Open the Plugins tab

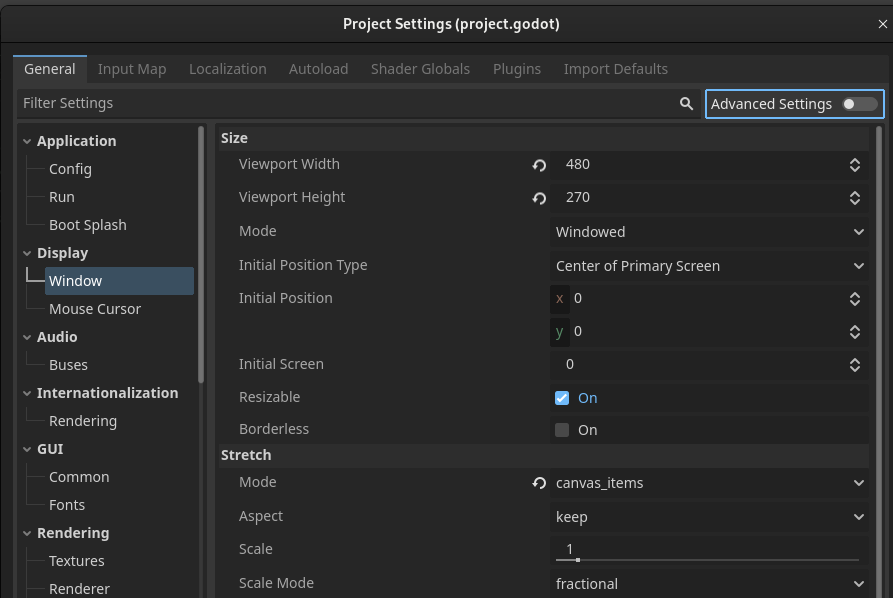[x=517, y=69]
